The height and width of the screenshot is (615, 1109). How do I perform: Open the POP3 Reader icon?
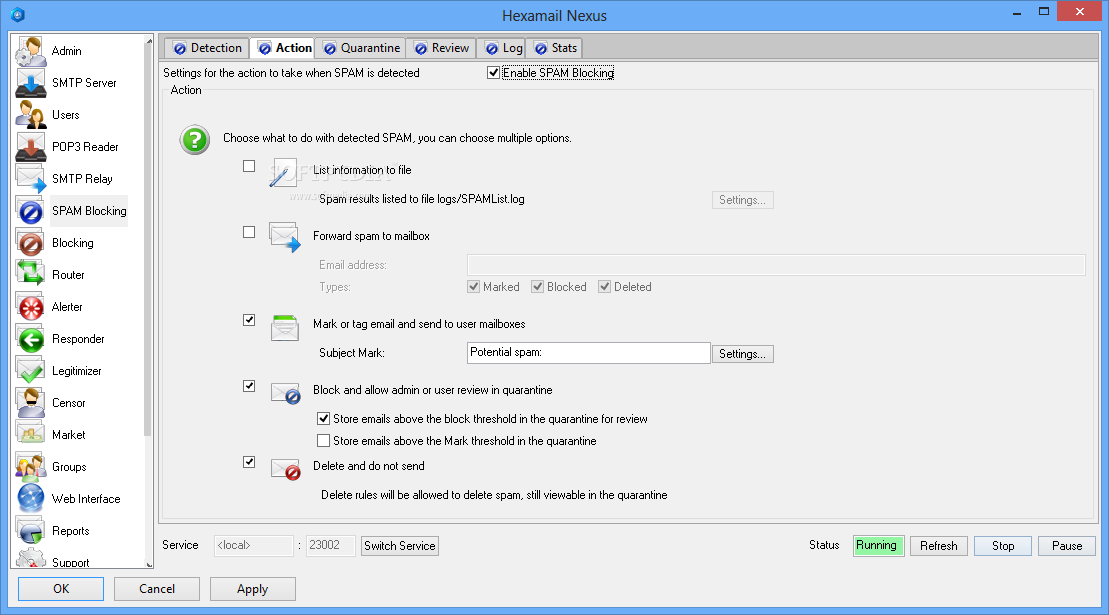[x=31, y=147]
